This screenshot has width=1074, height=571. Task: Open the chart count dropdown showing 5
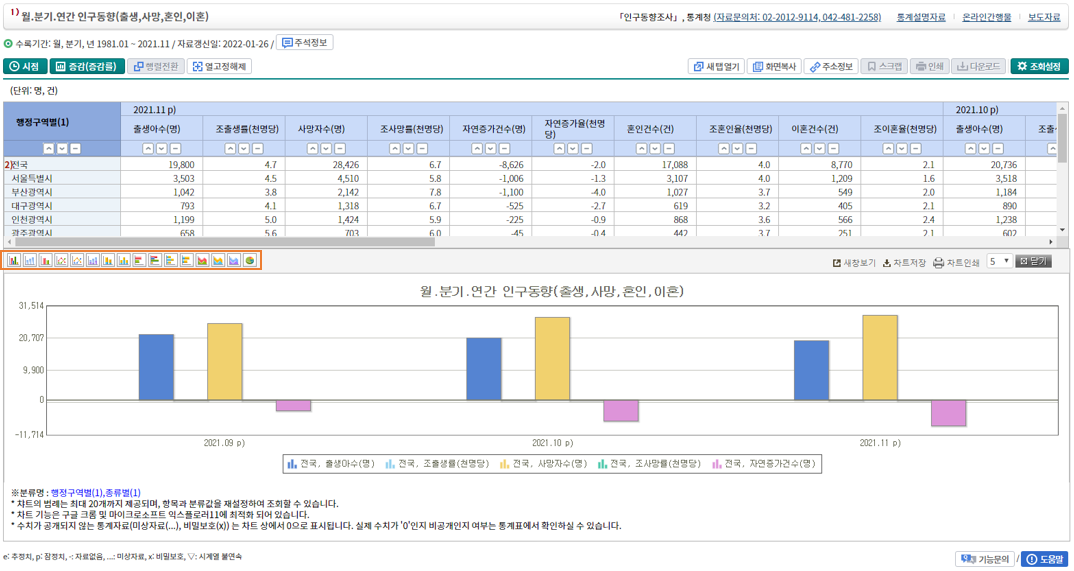pos(999,262)
